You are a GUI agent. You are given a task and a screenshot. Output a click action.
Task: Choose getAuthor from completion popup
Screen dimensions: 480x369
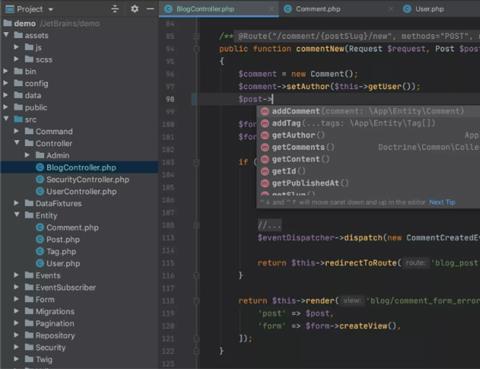click(x=368, y=135)
